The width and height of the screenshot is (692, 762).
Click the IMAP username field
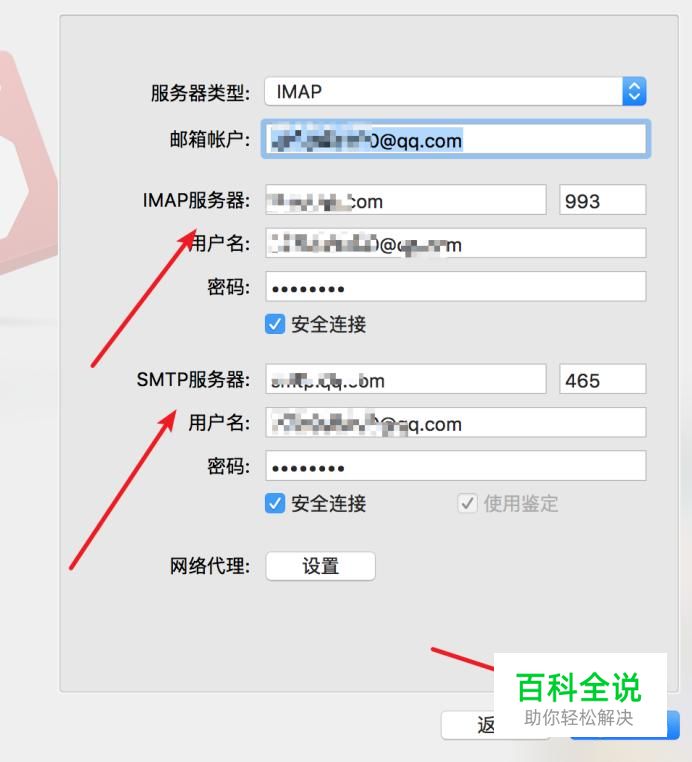coord(456,243)
